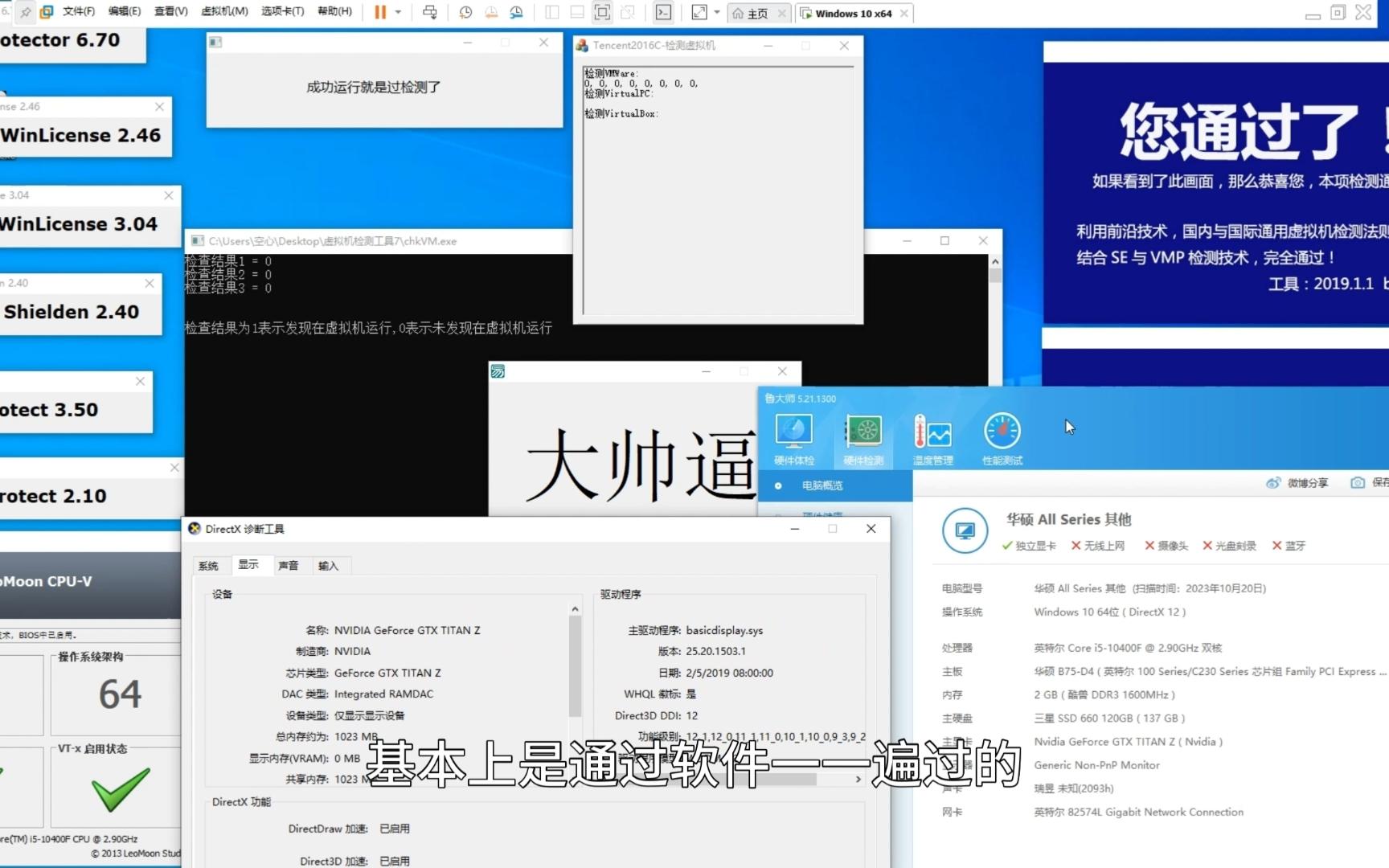Close the WinLicense 3.04 window

point(169,195)
